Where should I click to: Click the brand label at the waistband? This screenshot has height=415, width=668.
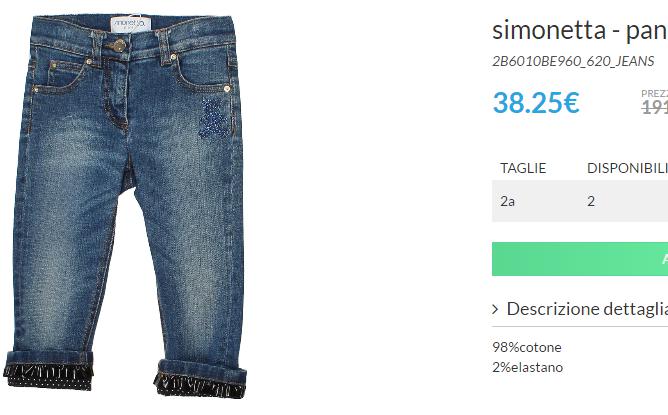130,24
